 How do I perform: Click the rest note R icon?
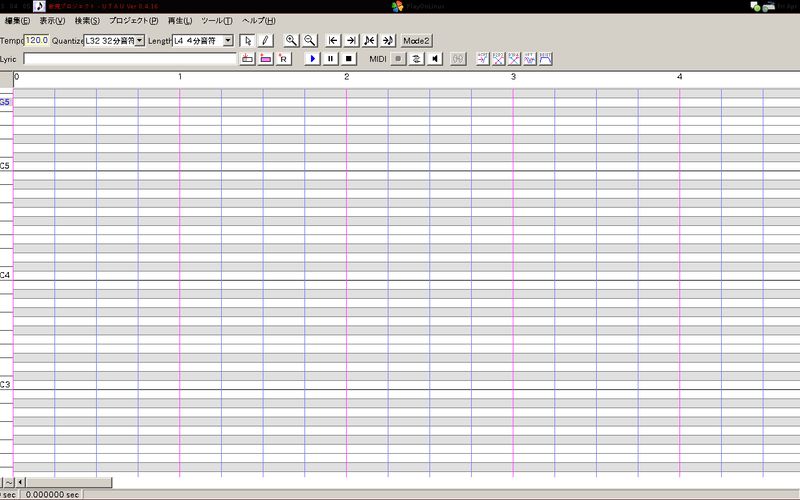[x=284, y=59]
